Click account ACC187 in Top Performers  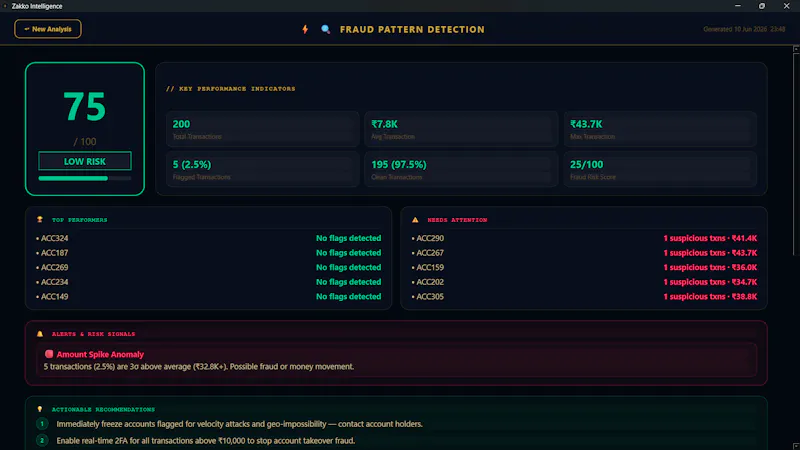pyautogui.click(x=54, y=253)
